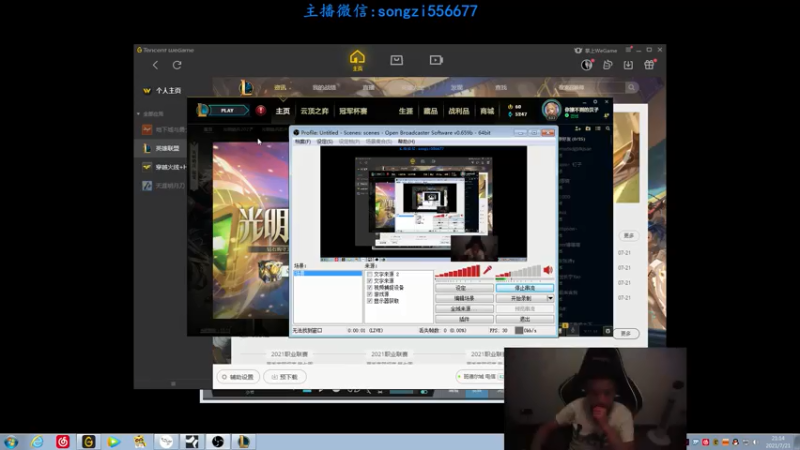Open the WeGame download manager icon

pos(628,65)
